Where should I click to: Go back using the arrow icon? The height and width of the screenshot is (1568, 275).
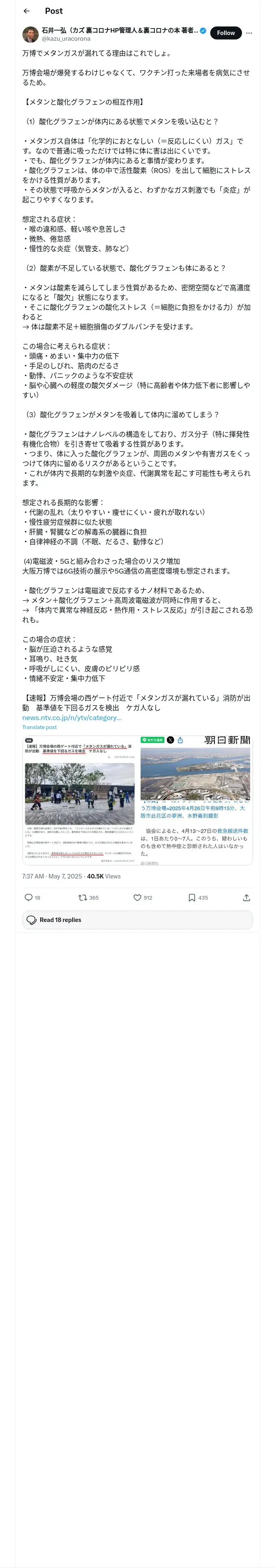pyautogui.click(x=26, y=11)
